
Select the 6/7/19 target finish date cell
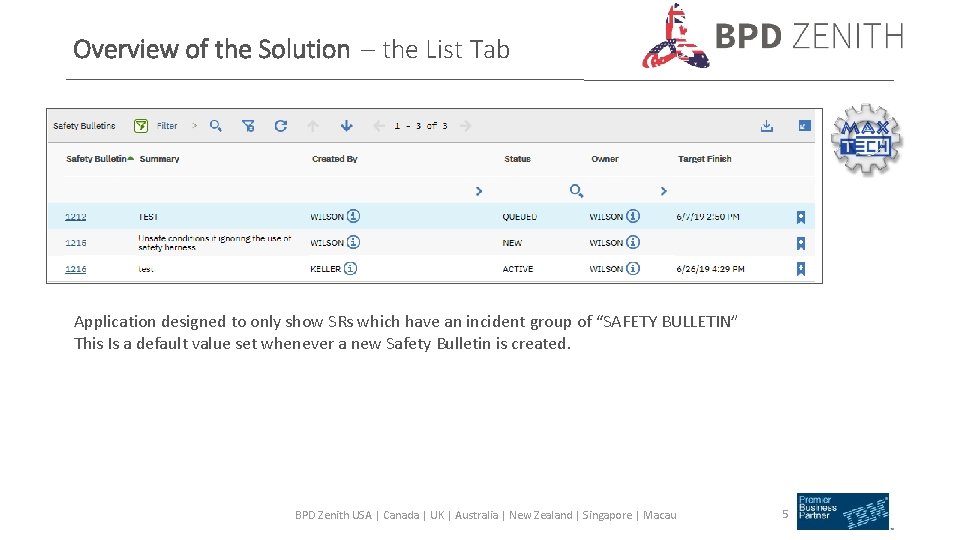click(x=708, y=217)
